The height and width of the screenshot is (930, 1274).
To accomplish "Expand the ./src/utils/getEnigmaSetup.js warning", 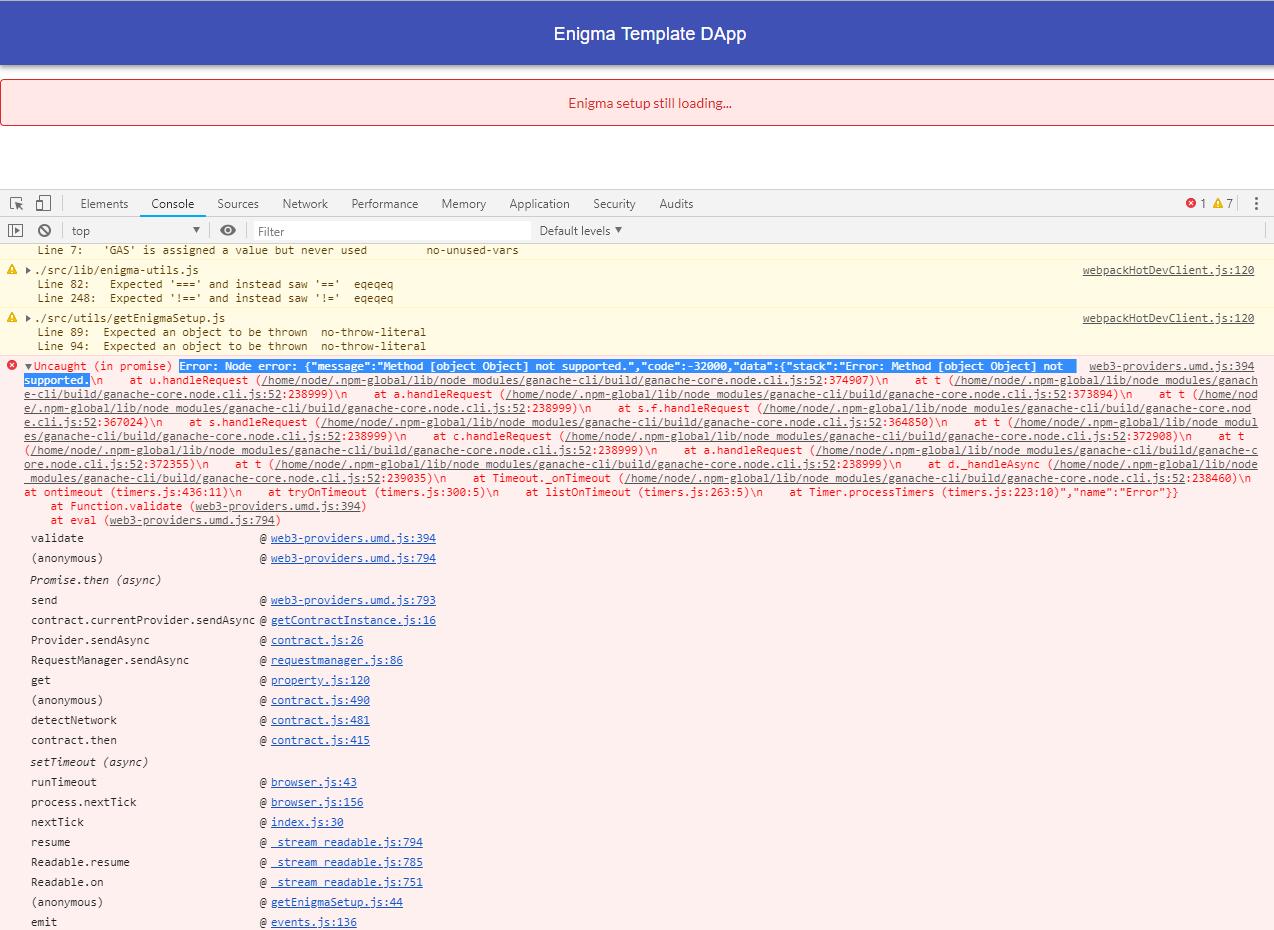I will coord(28,318).
